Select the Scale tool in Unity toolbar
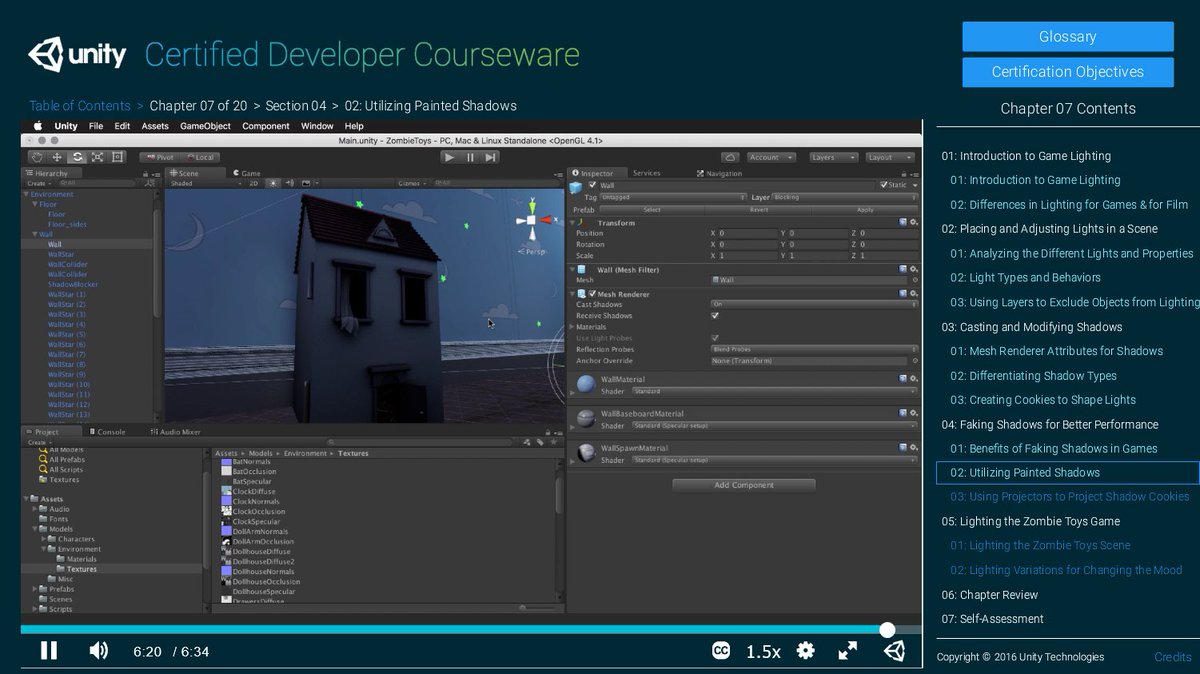1200x674 pixels. coord(97,157)
